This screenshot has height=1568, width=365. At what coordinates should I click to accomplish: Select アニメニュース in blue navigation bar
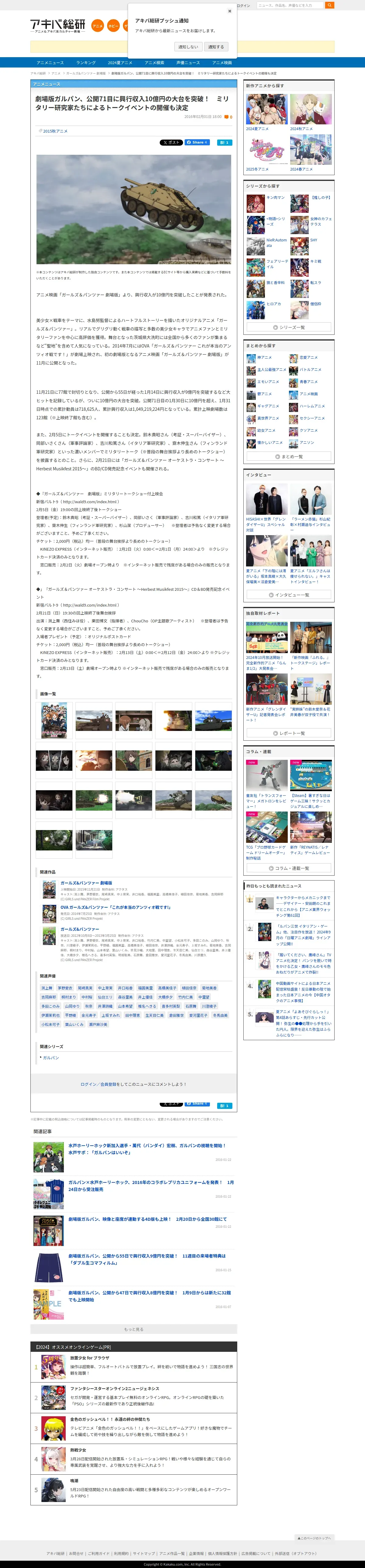click(x=50, y=63)
